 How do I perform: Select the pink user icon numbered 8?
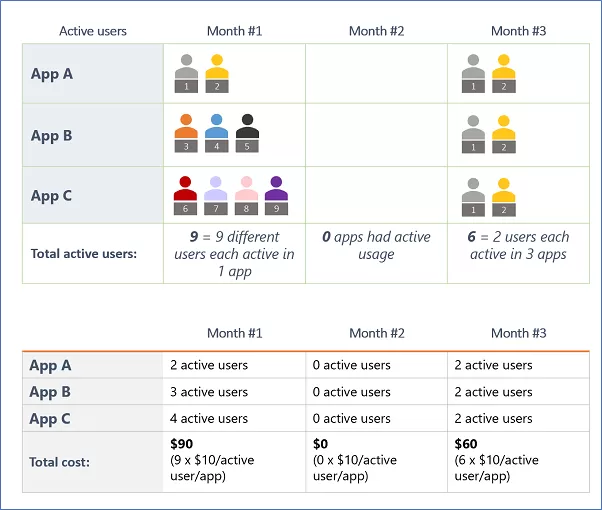coord(246,194)
